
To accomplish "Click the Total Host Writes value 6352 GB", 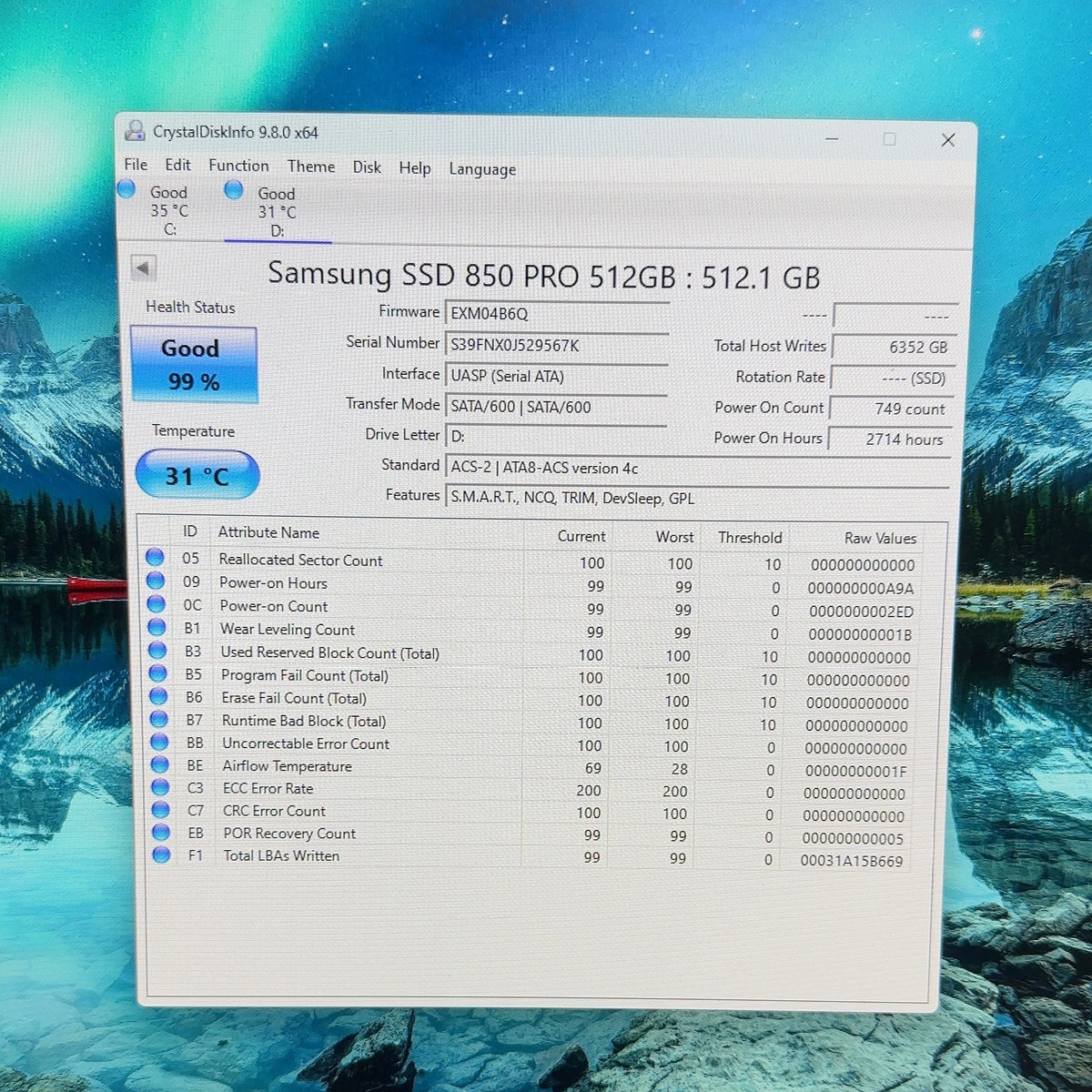I will click(x=893, y=347).
